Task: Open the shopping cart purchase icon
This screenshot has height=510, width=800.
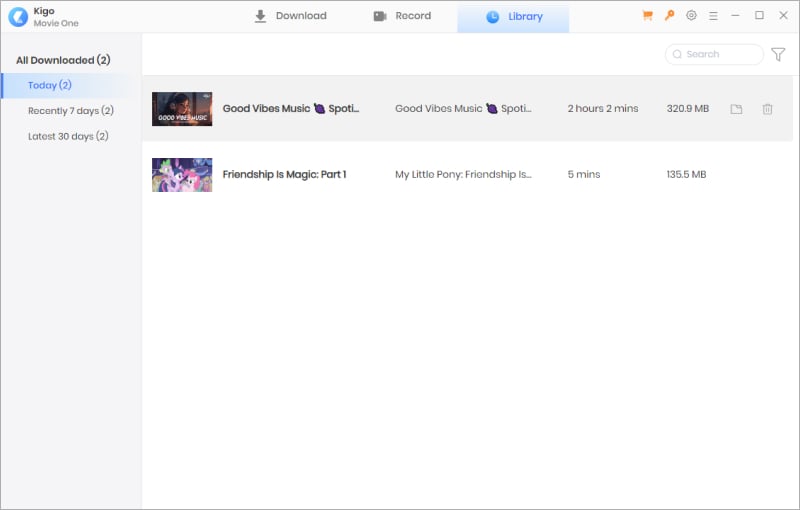Action: (x=647, y=16)
